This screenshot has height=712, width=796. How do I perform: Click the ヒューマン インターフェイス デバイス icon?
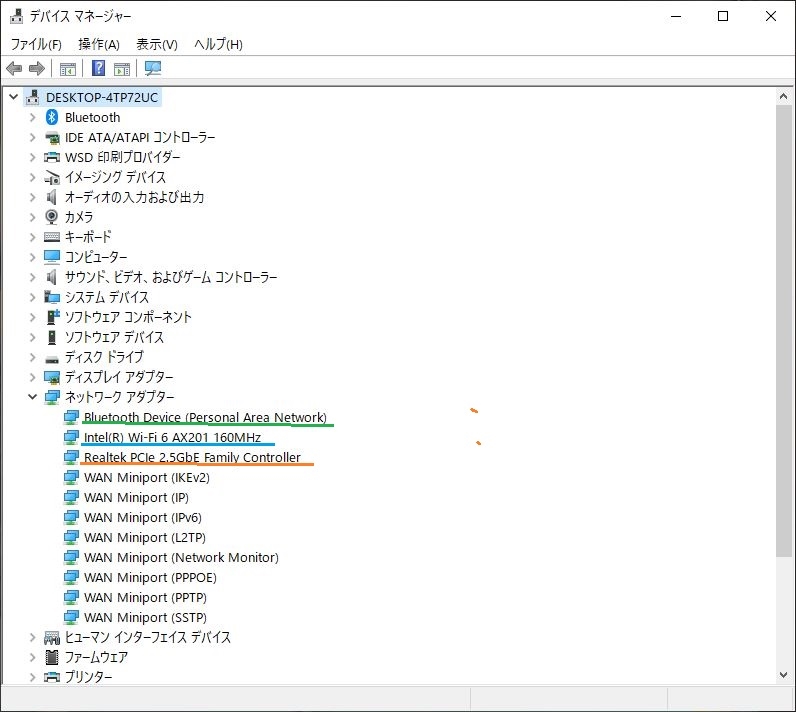click(x=51, y=637)
